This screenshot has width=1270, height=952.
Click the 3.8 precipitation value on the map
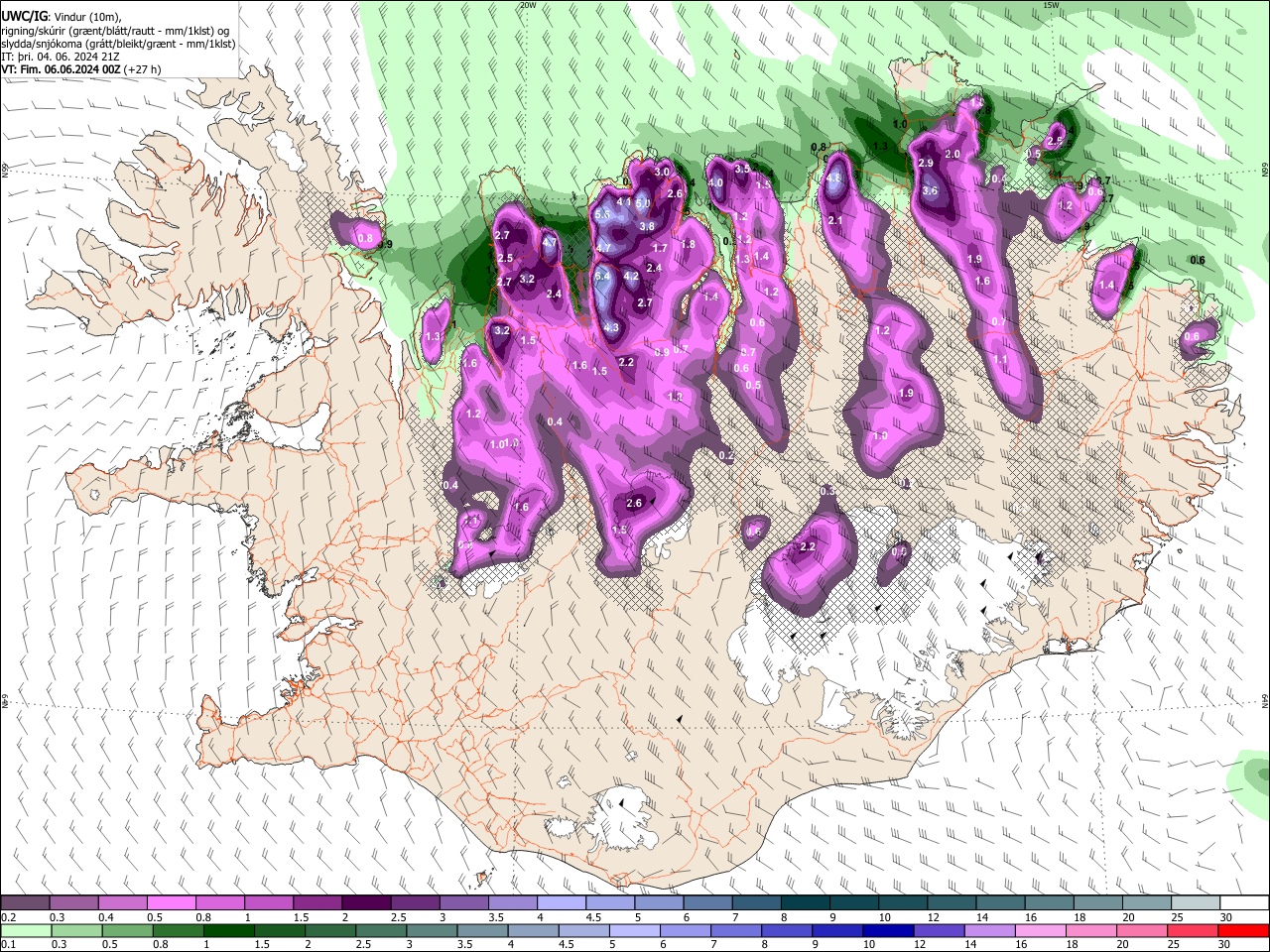click(647, 226)
